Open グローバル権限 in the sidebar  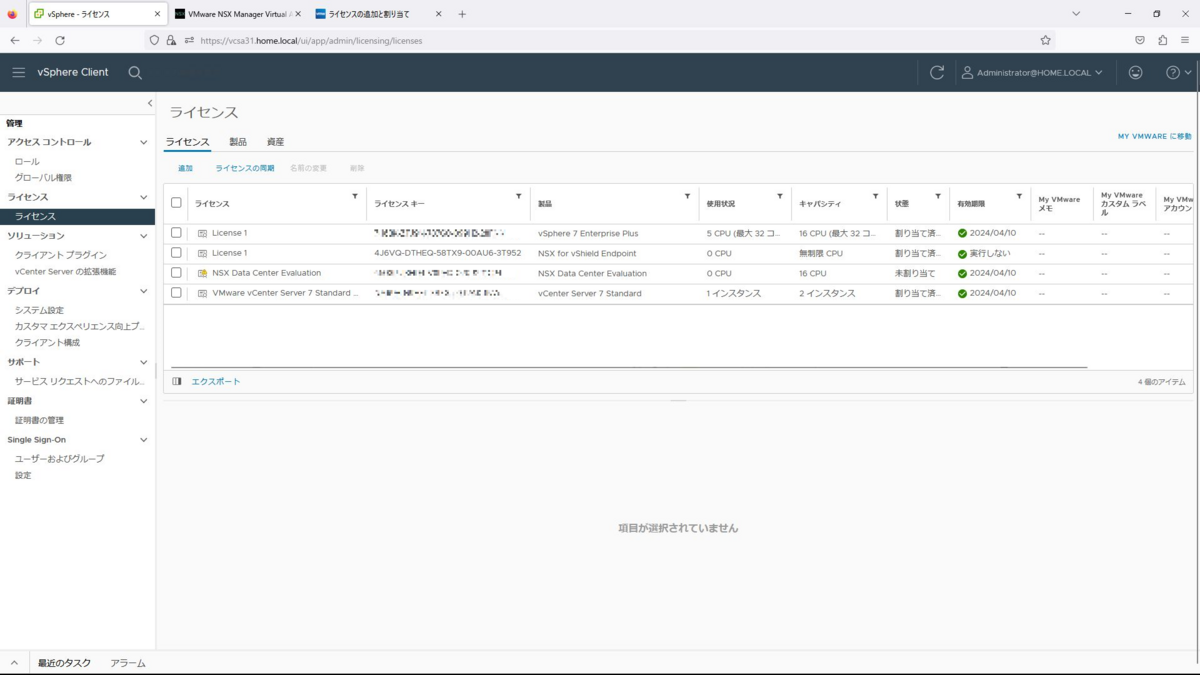pos(43,178)
